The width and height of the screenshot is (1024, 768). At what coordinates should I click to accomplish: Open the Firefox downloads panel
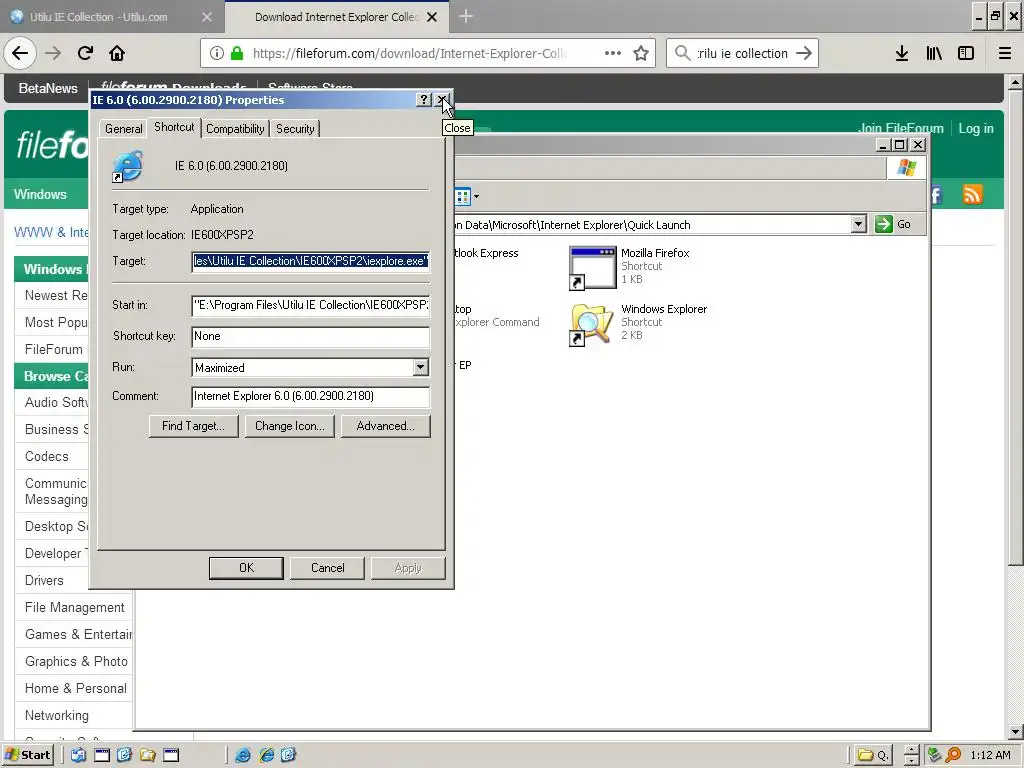902,53
